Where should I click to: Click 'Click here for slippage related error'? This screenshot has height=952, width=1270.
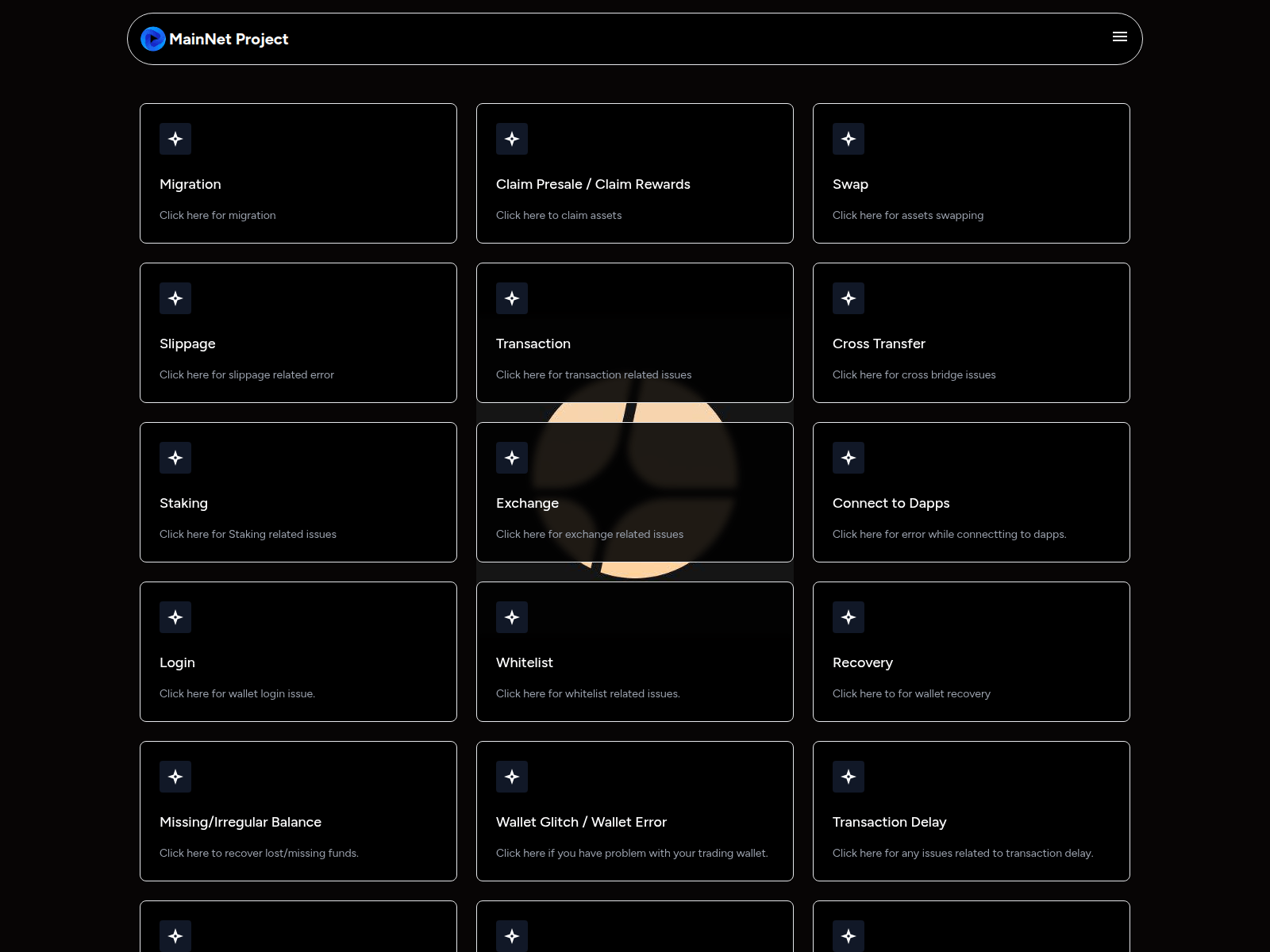pyautogui.click(x=247, y=374)
